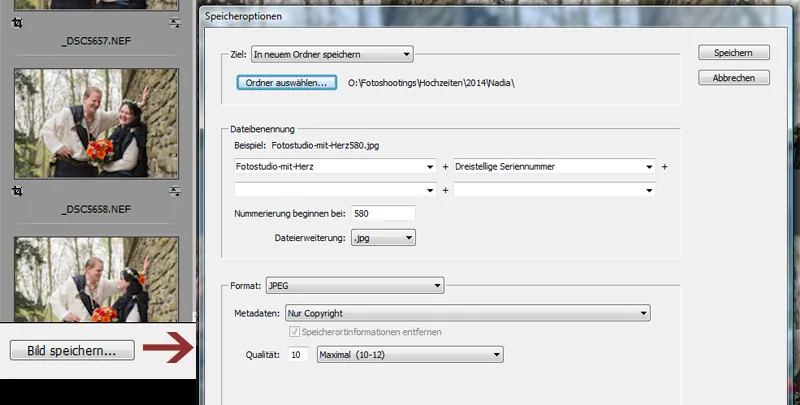Image resolution: width=800 pixels, height=405 pixels.
Task: Toggle Speicherortinformationen entfernen checkbox
Action: tap(294, 332)
